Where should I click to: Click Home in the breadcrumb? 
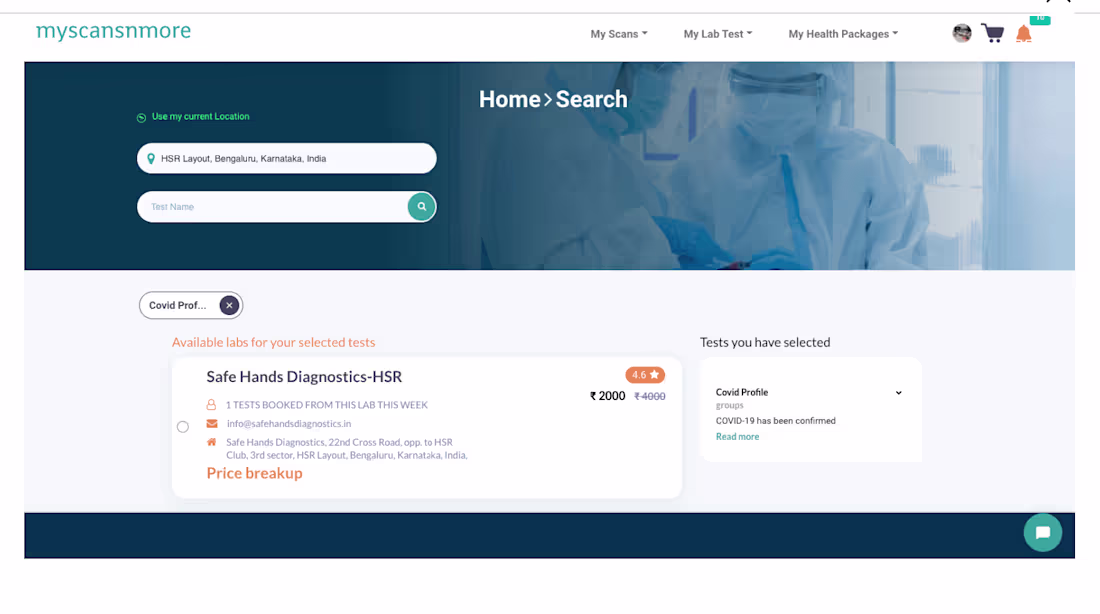(x=509, y=99)
